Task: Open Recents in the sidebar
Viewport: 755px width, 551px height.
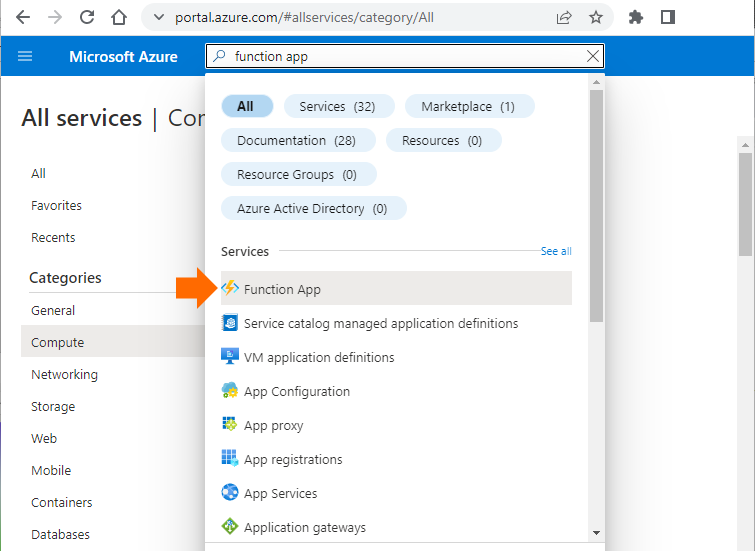Action: [x=53, y=237]
